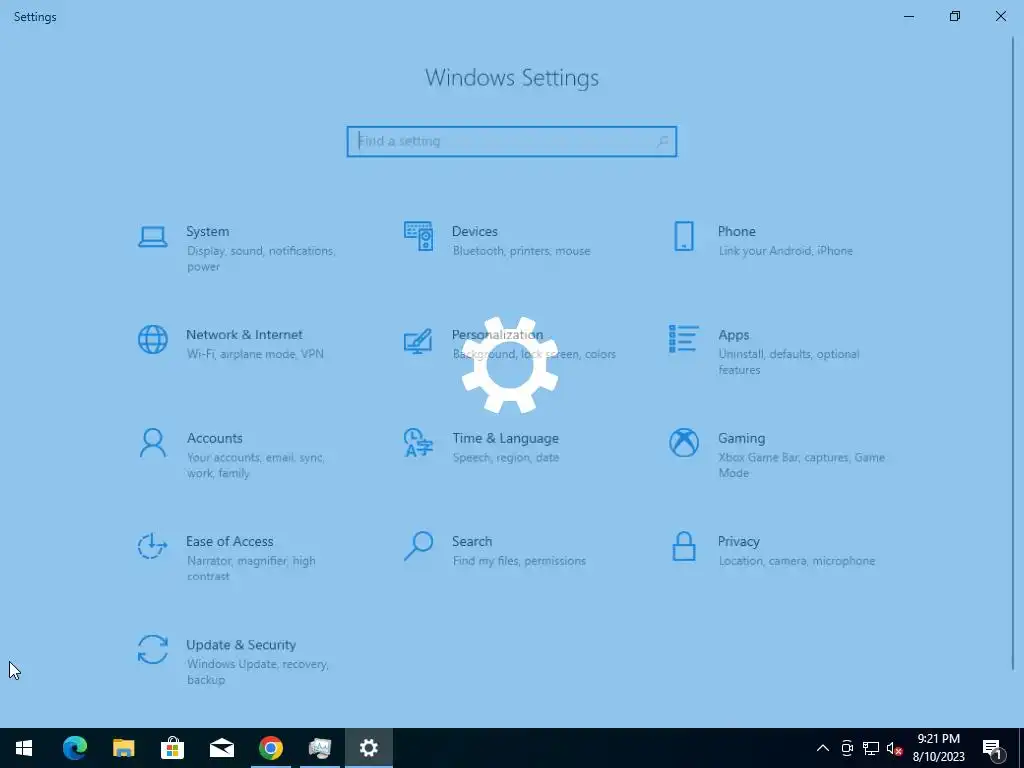
Task: Open Microsoft Store from the taskbar
Action: (x=172, y=748)
